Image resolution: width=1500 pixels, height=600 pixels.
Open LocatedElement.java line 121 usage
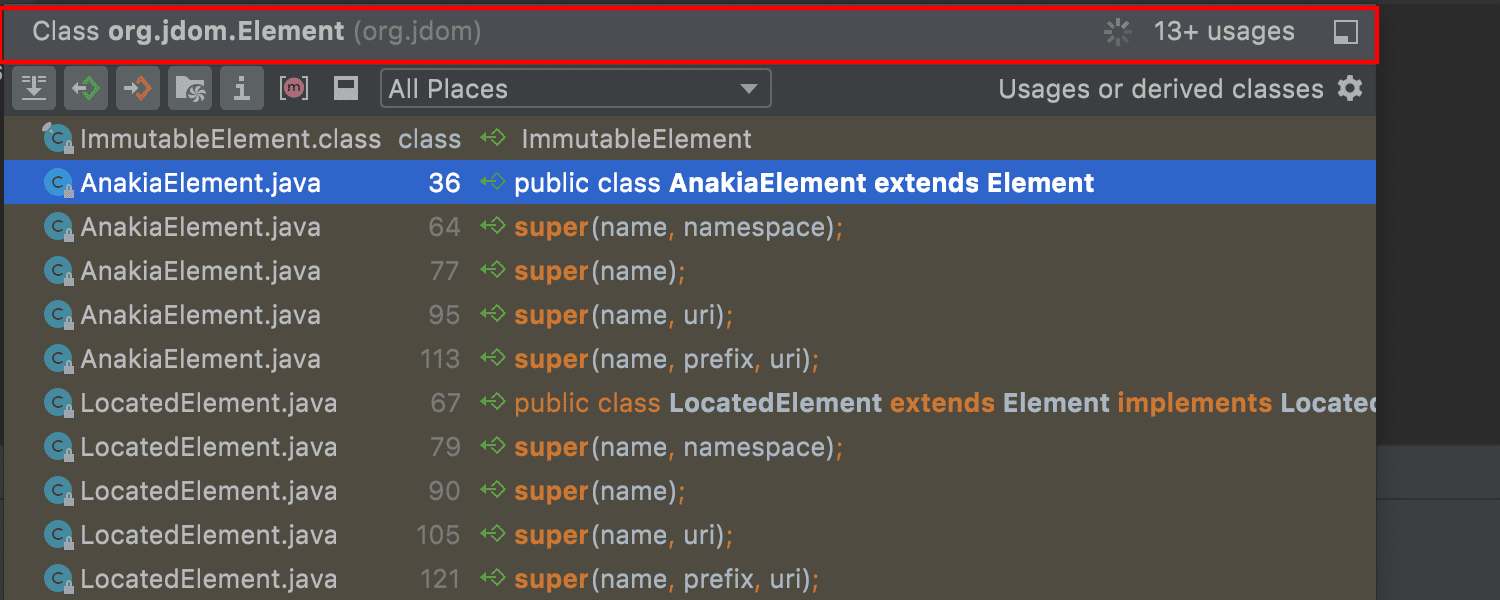pyautogui.click(x=666, y=579)
